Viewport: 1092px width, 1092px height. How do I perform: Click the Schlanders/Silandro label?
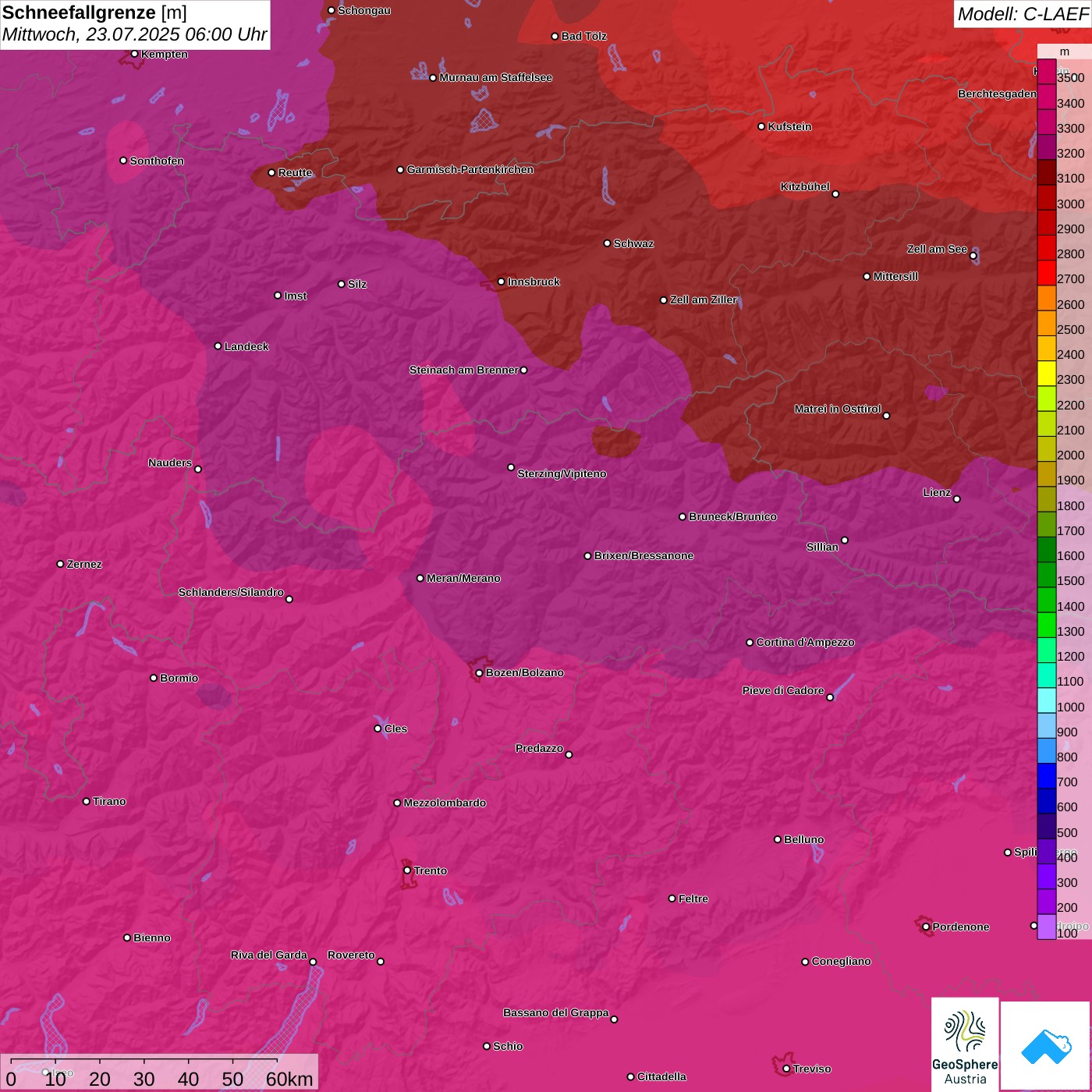(231, 592)
